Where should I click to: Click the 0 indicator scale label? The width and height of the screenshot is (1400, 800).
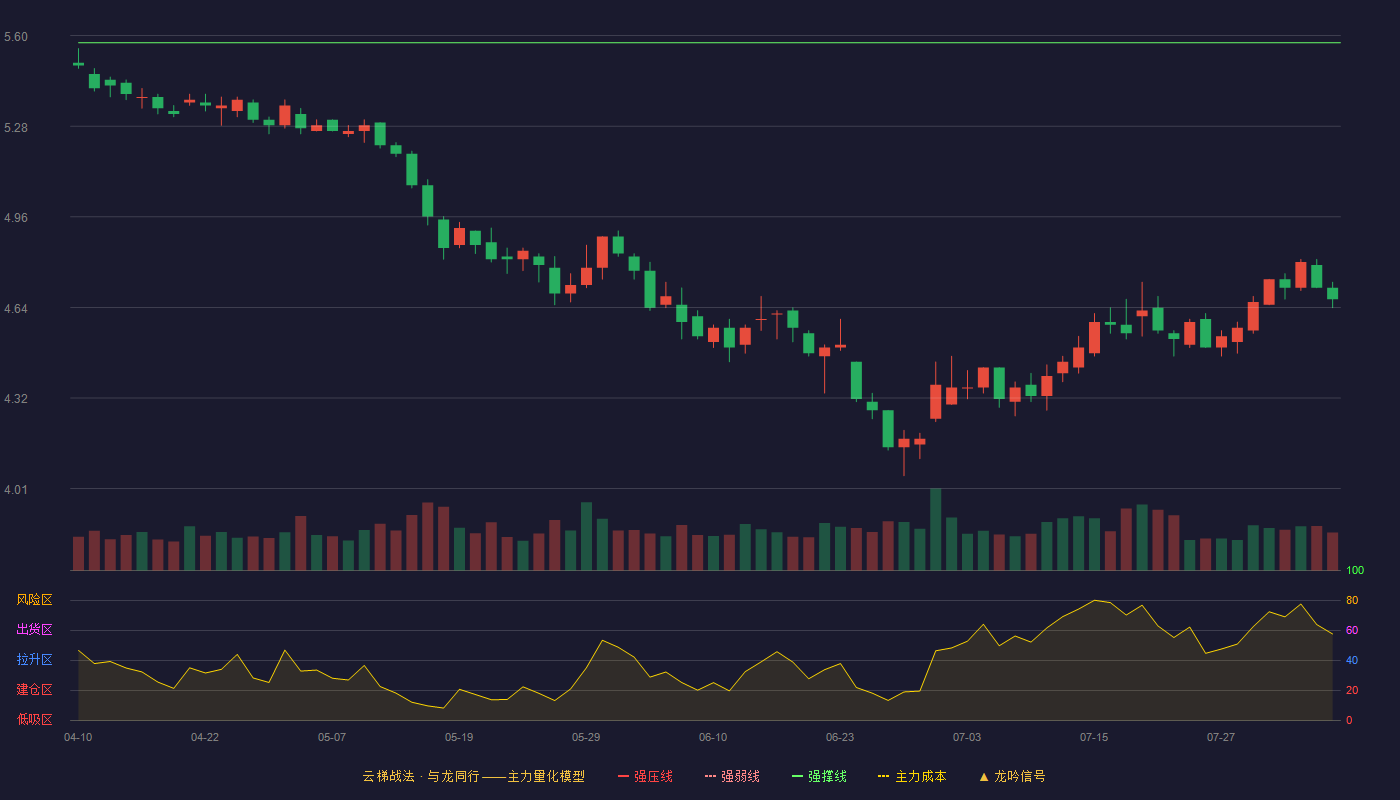[1349, 720]
